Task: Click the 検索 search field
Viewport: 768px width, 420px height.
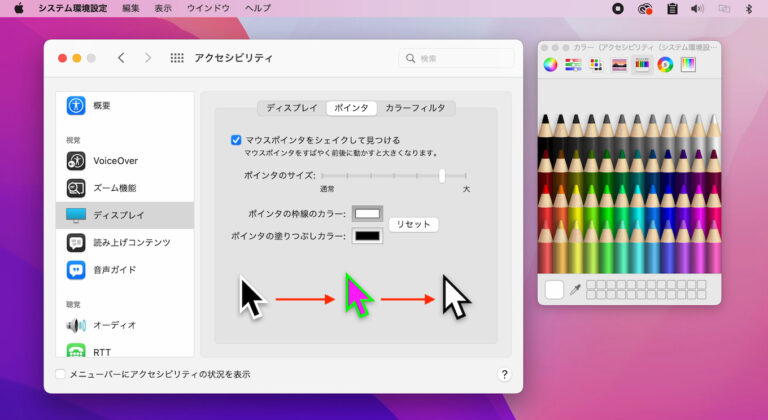Action: (455, 58)
